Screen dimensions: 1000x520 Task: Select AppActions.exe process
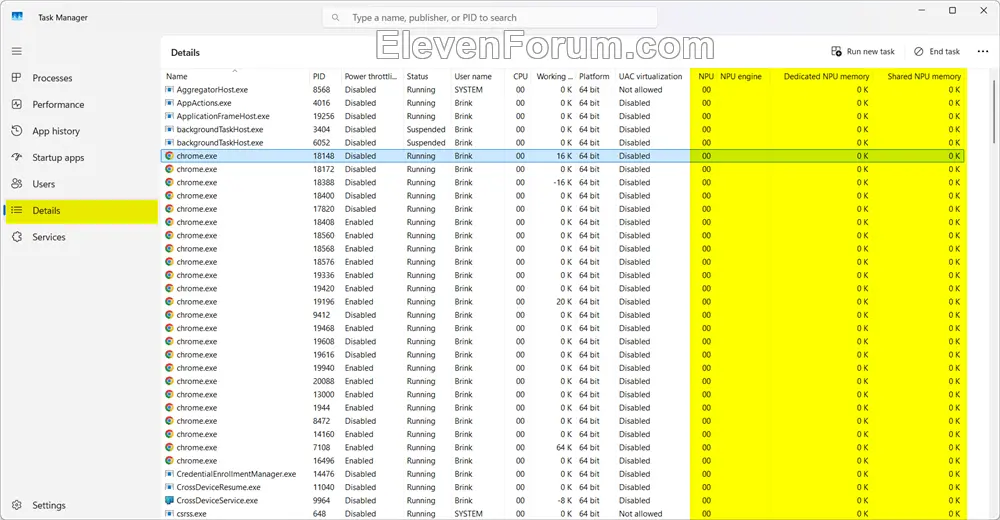click(563, 103)
